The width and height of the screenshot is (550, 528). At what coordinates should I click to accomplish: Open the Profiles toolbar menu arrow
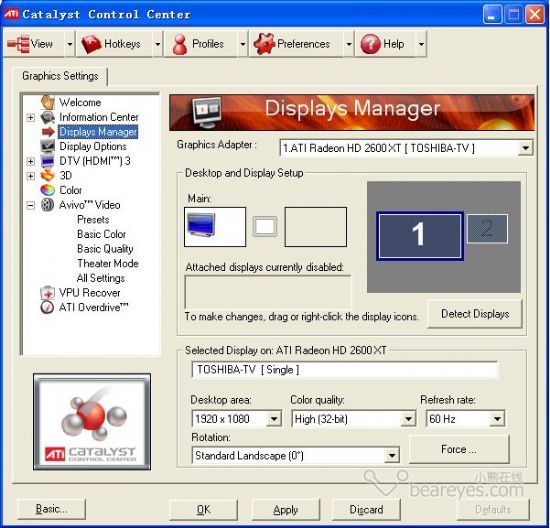243,44
